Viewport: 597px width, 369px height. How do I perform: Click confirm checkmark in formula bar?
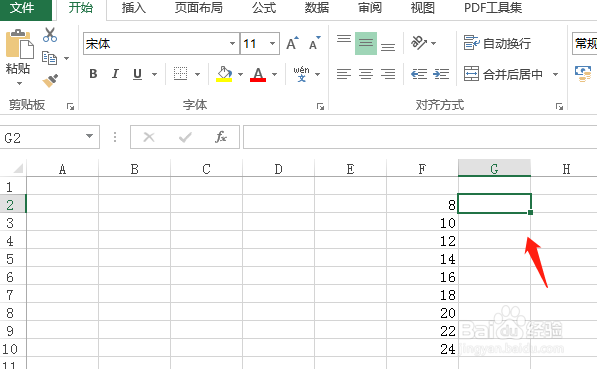click(x=185, y=137)
